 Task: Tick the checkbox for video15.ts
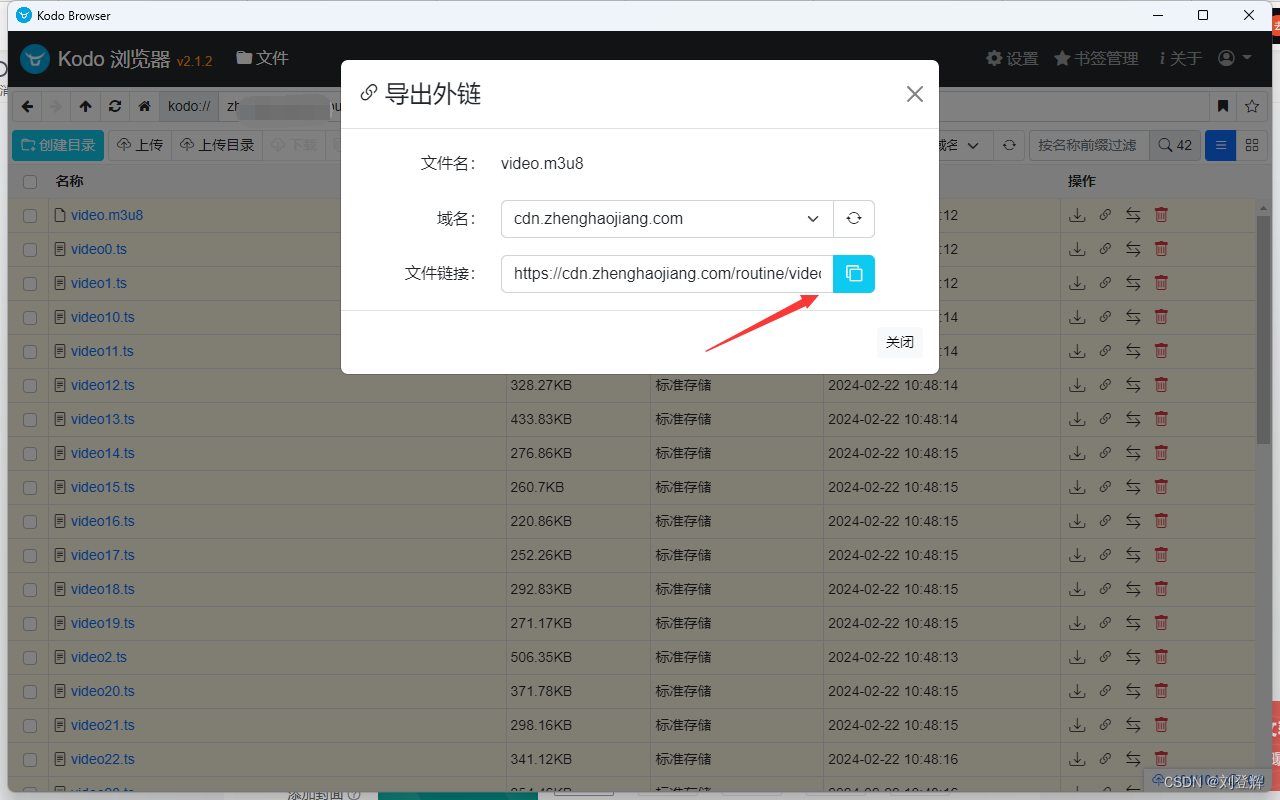[x=30, y=488]
